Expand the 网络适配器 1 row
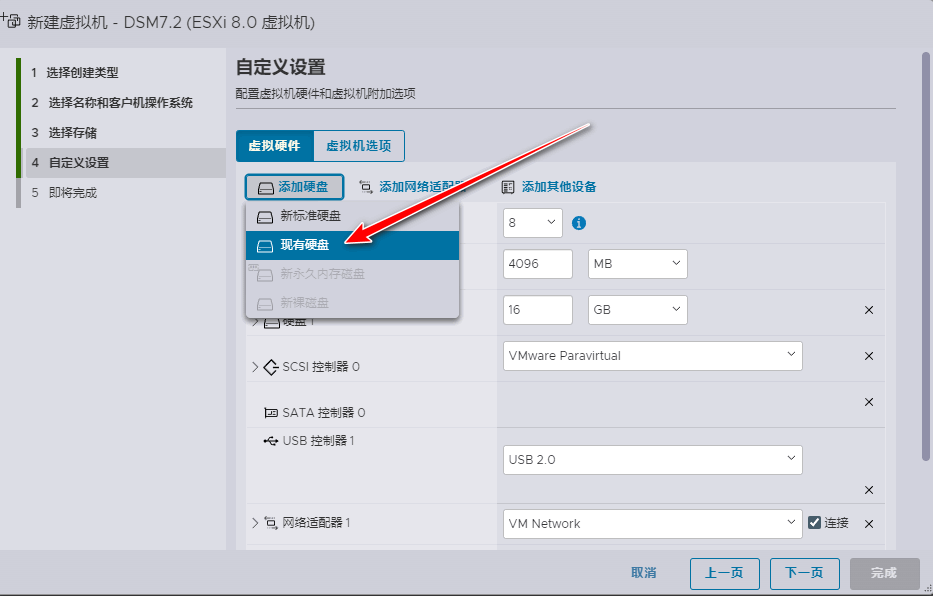Image resolution: width=933 pixels, height=596 pixels. pyautogui.click(x=255, y=523)
